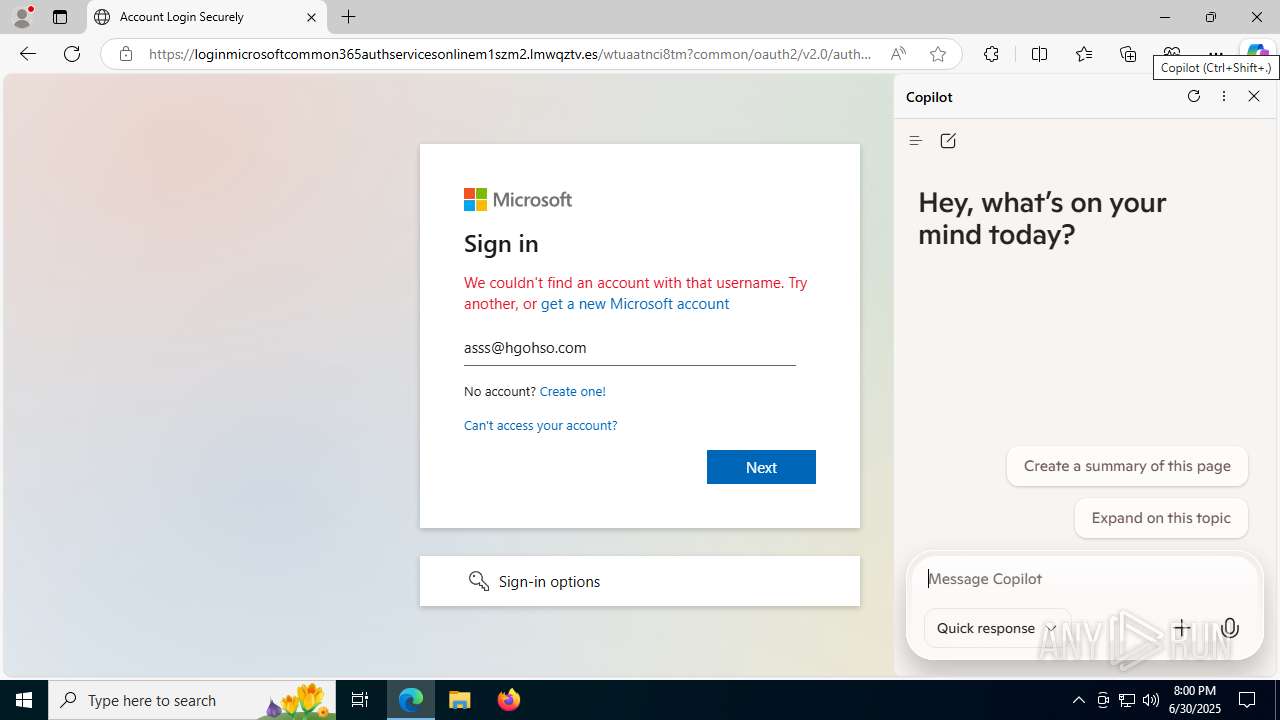Open the Extensions icon

991,54
